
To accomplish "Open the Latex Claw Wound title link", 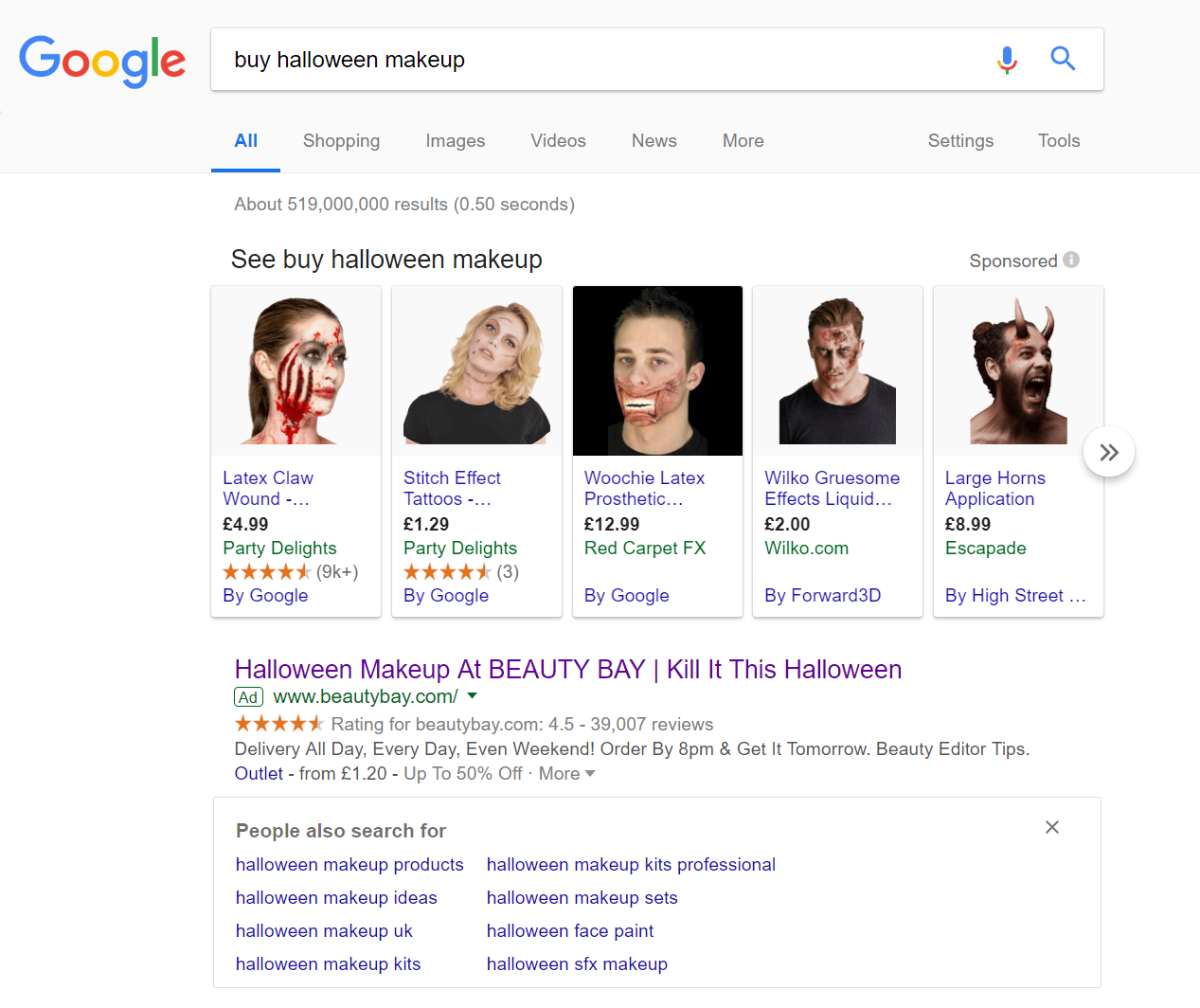I will point(268,489).
